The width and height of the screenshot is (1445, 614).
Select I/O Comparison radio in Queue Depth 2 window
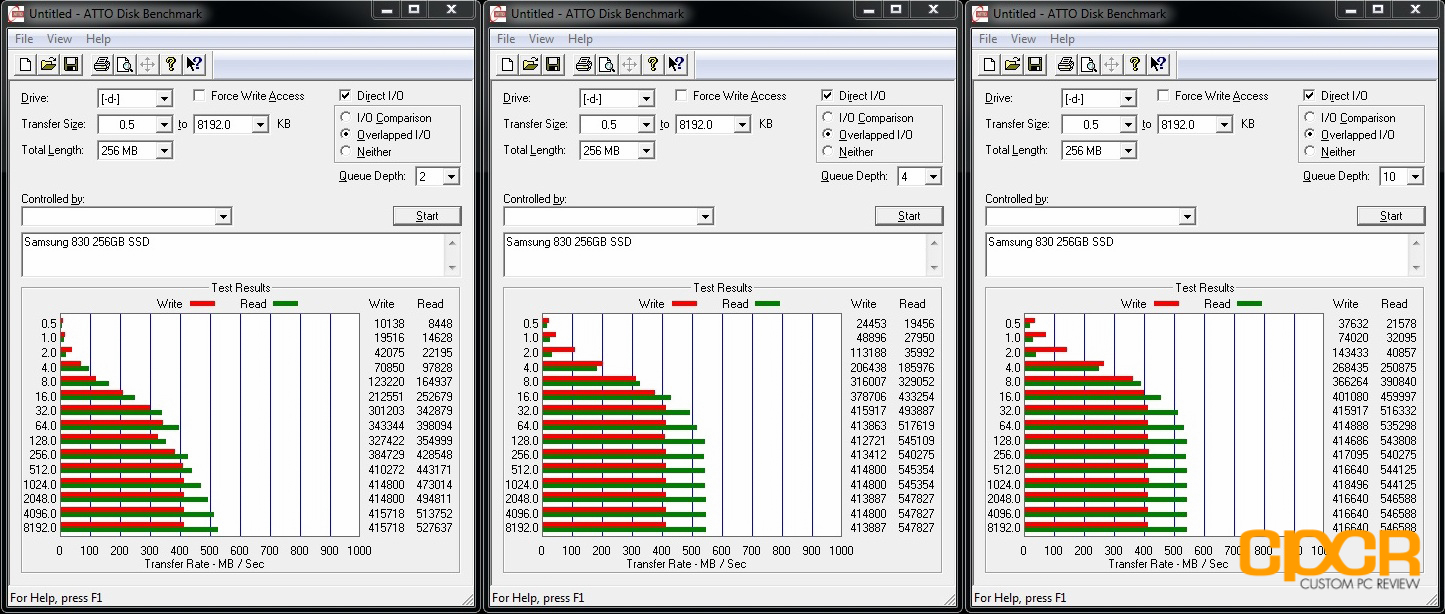347,118
